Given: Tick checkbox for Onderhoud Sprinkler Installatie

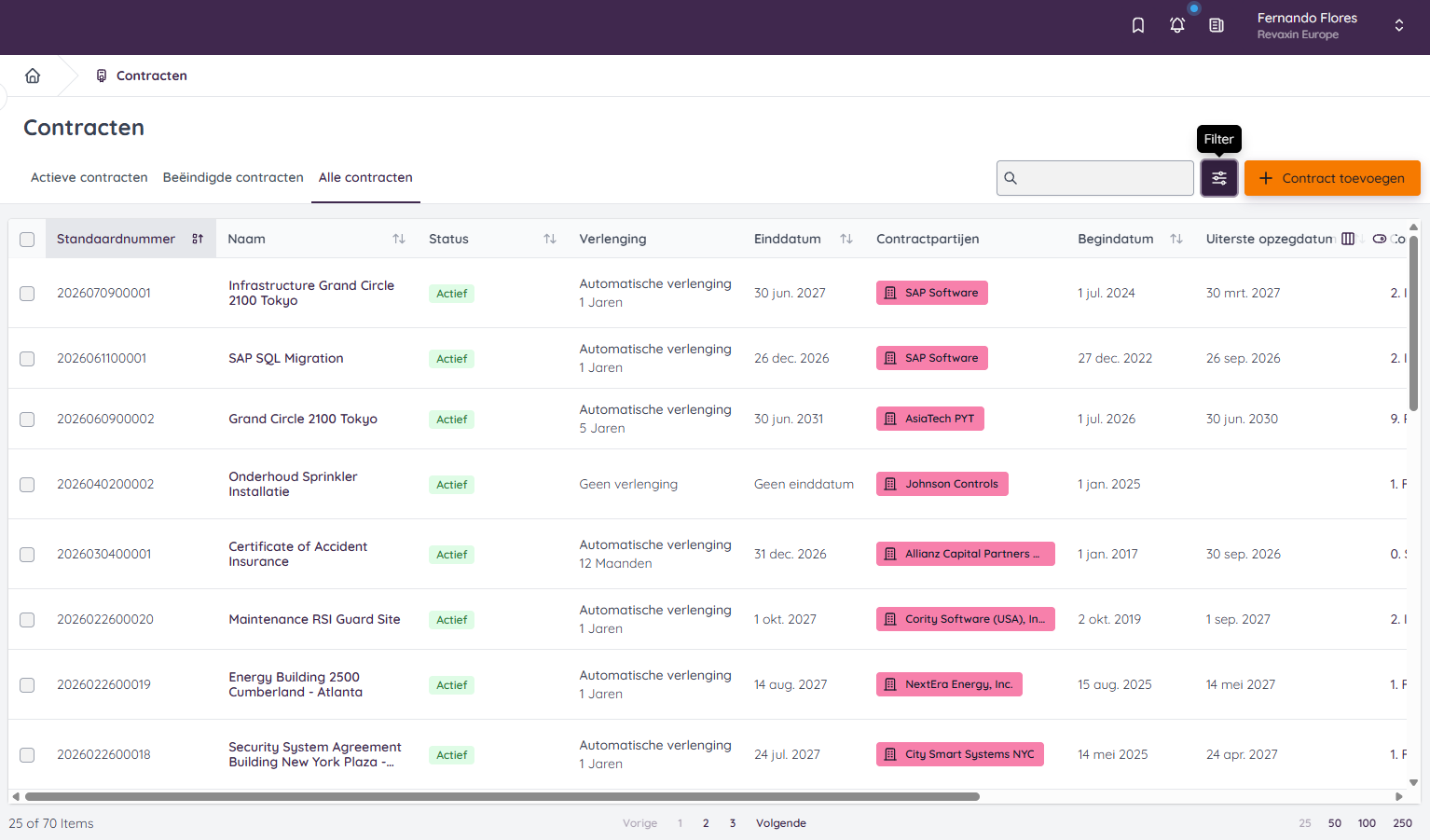Looking at the screenshot, I should pos(27,485).
